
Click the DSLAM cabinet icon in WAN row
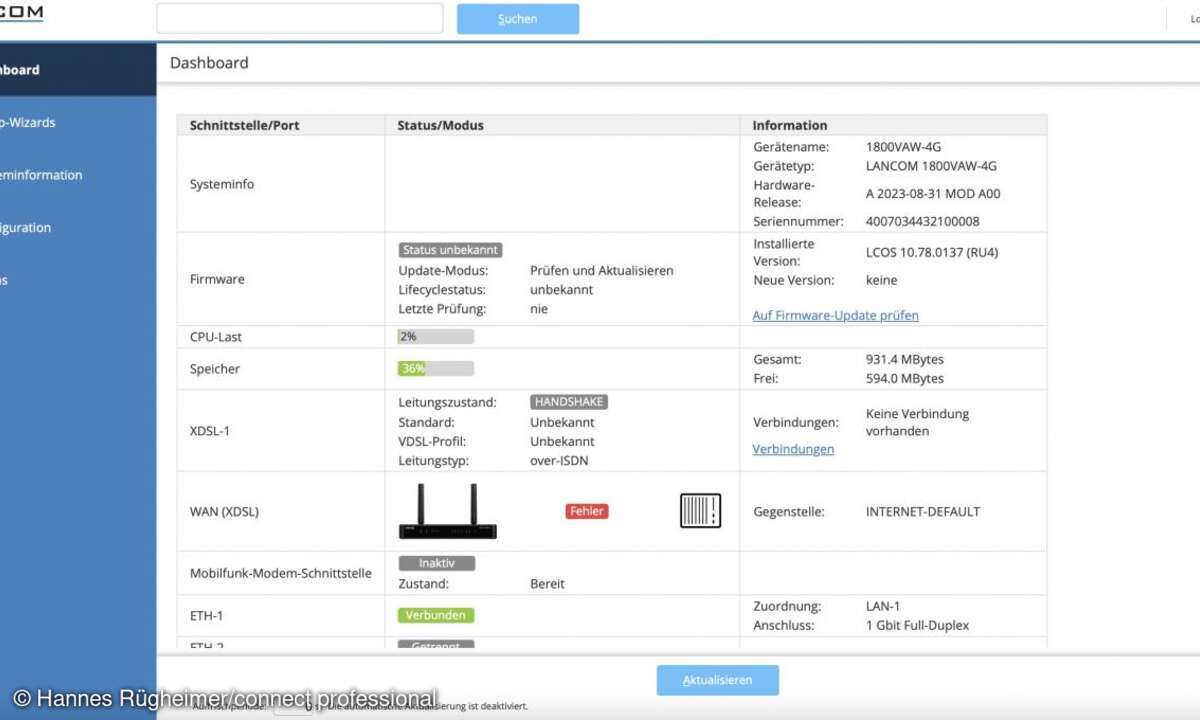click(700, 511)
